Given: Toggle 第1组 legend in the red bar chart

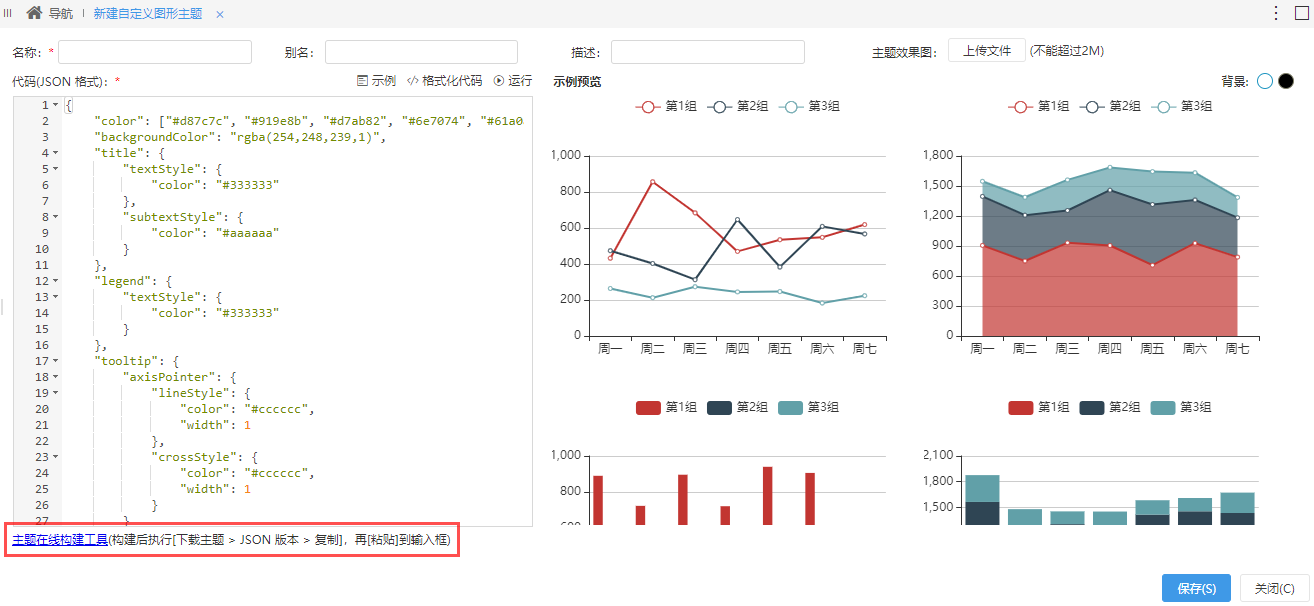Looking at the screenshot, I should pyautogui.click(x=665, y=408).
